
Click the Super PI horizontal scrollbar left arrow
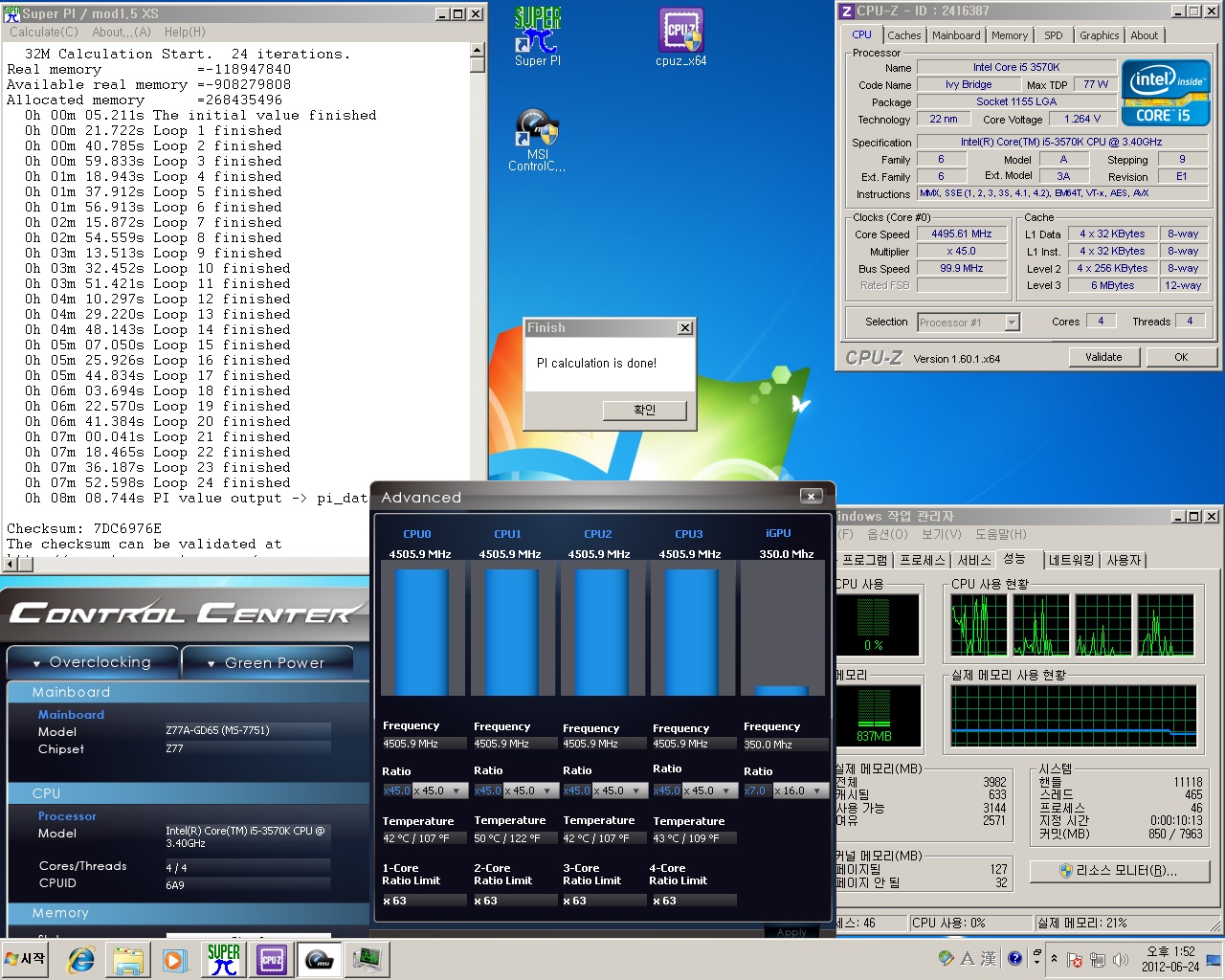pyautogui.click(x=11, y=565)
